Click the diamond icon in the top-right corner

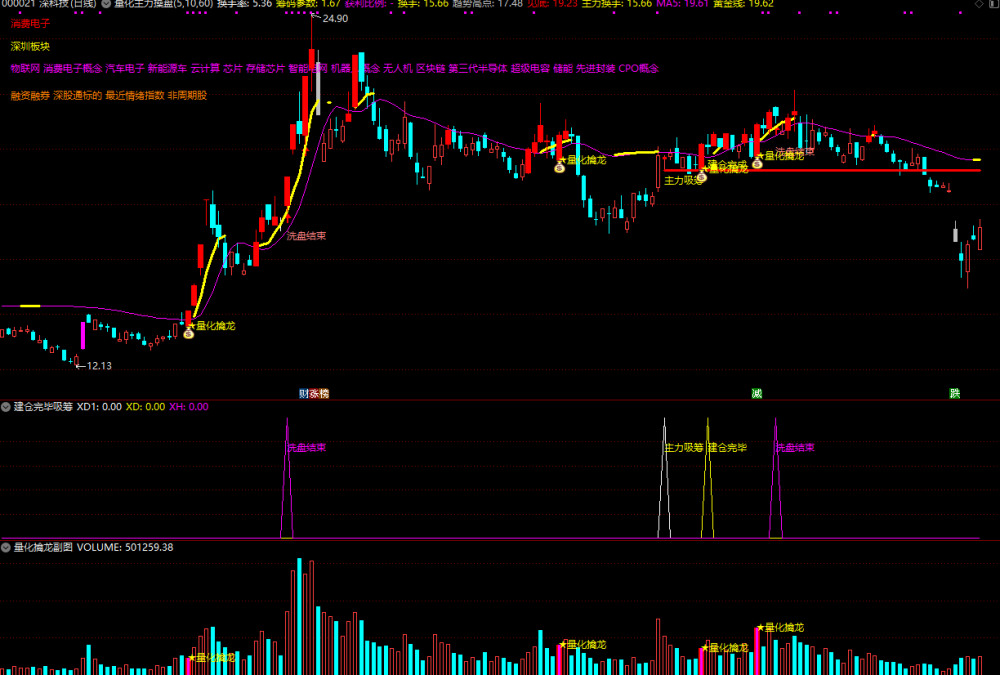(979, 4)
